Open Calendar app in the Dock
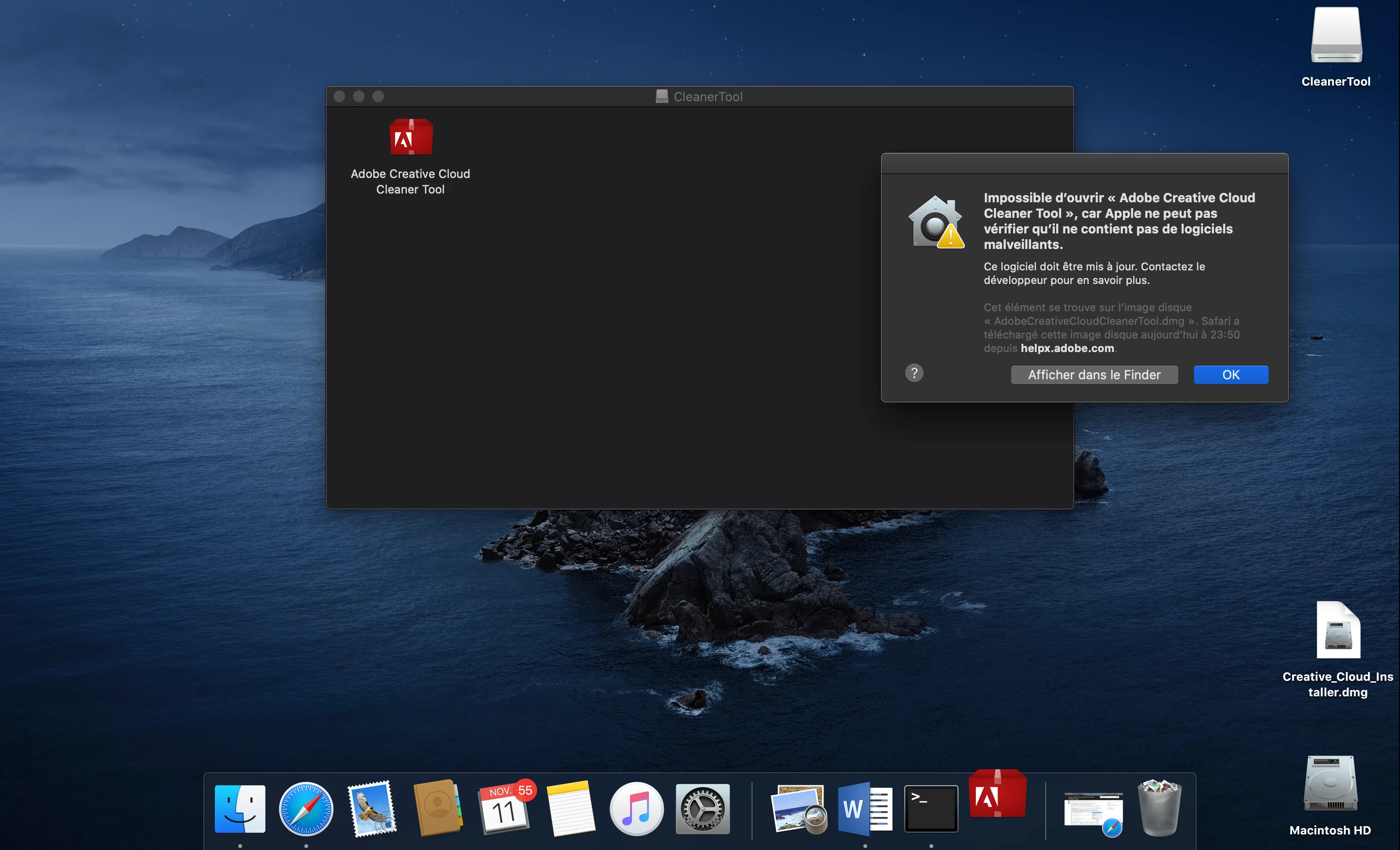 [504, 809]
